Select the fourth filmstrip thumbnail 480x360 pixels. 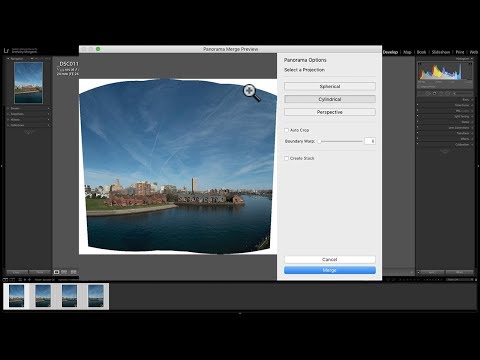pyautogui.click(x=96, y=296)
